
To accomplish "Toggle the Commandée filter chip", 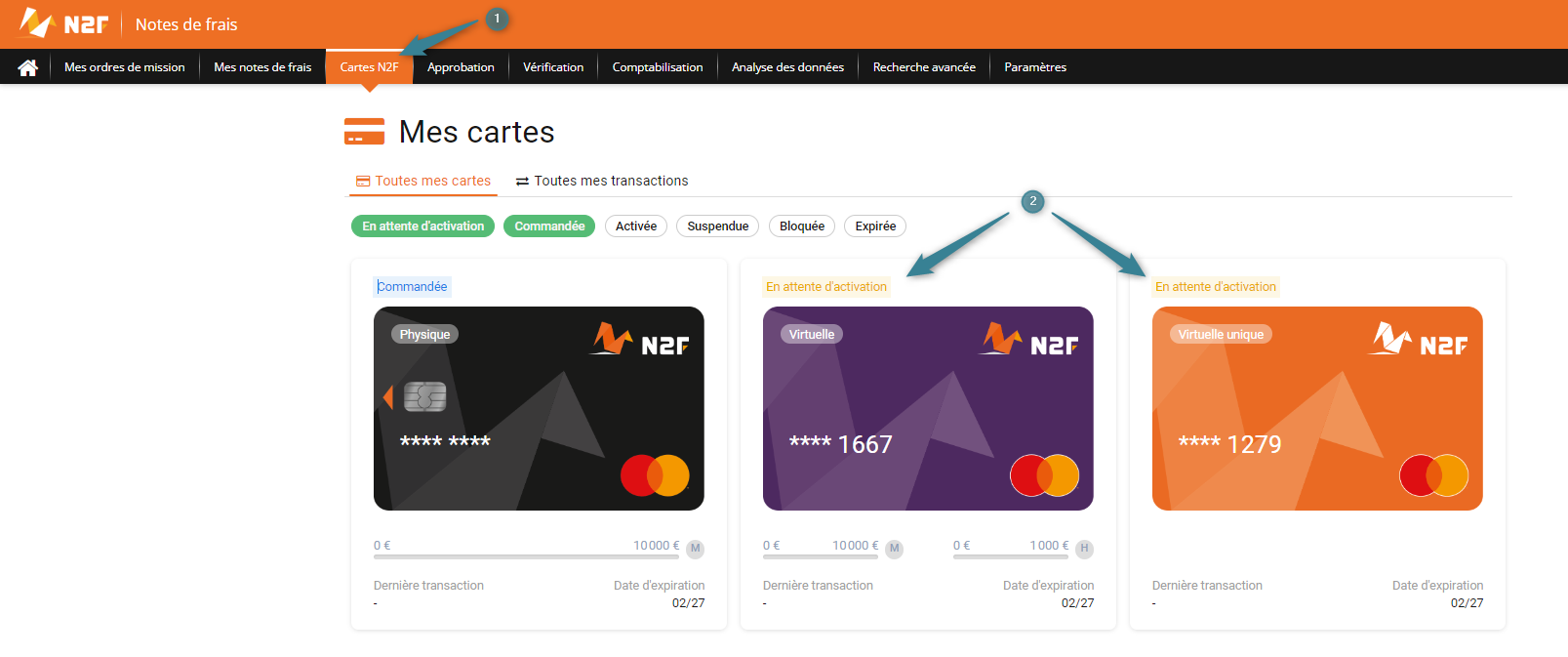I will click(549, 226).
